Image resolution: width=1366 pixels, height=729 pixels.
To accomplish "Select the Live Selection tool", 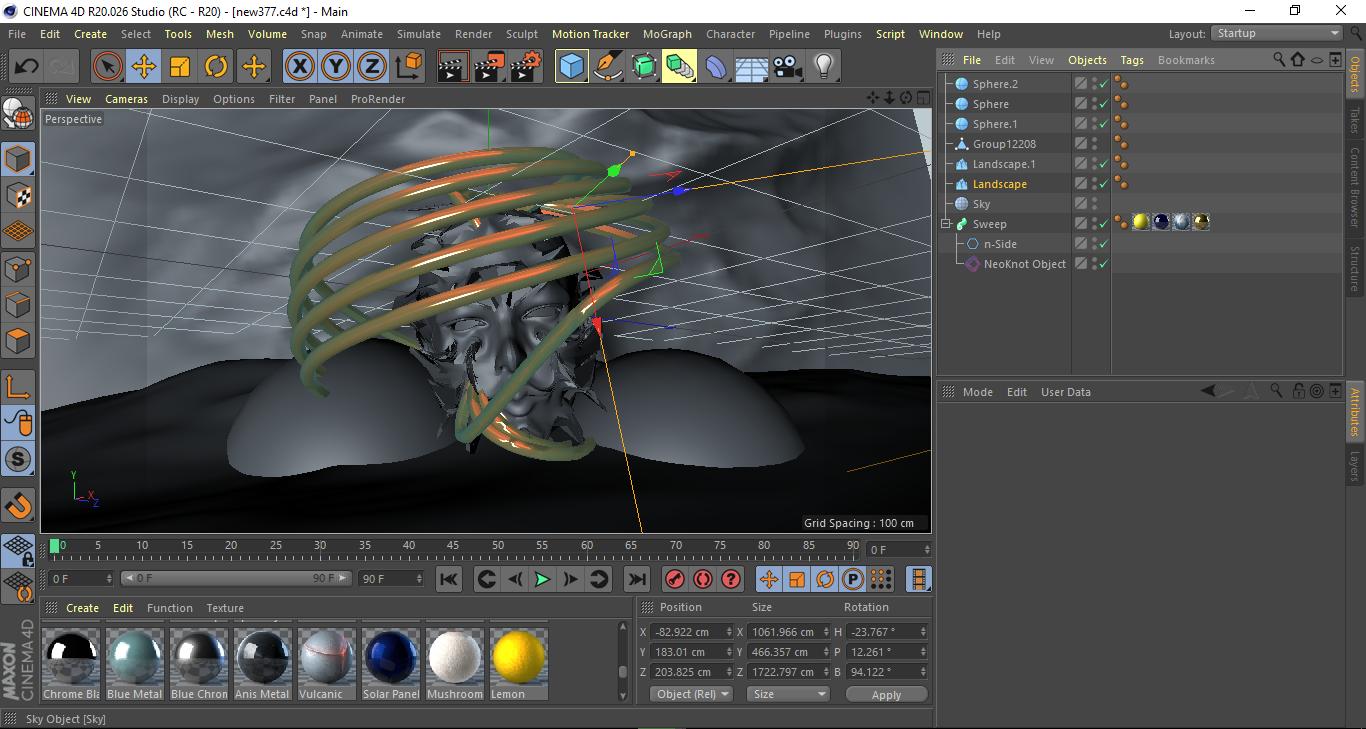I will tap(108, 67).
